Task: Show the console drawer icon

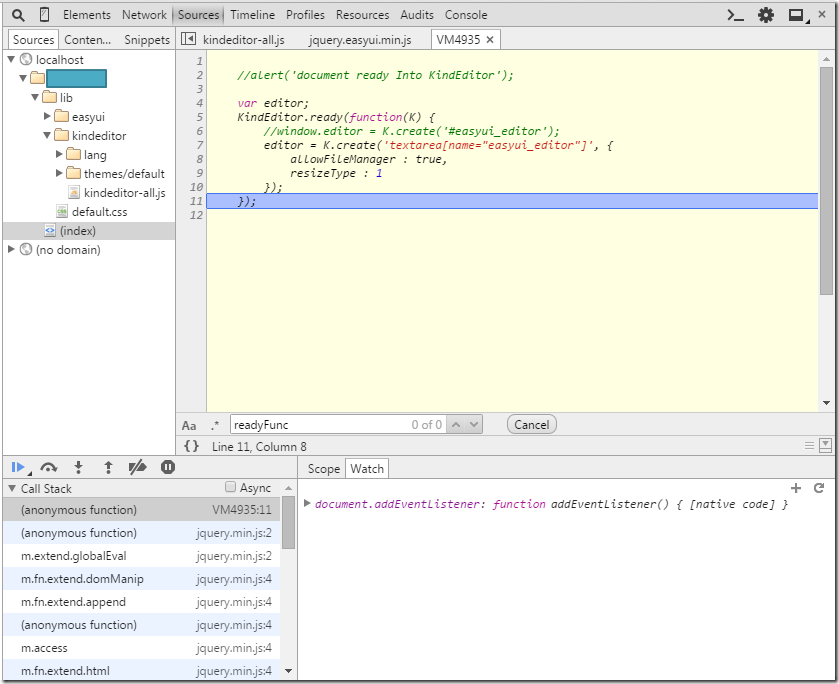Action: 735,15
